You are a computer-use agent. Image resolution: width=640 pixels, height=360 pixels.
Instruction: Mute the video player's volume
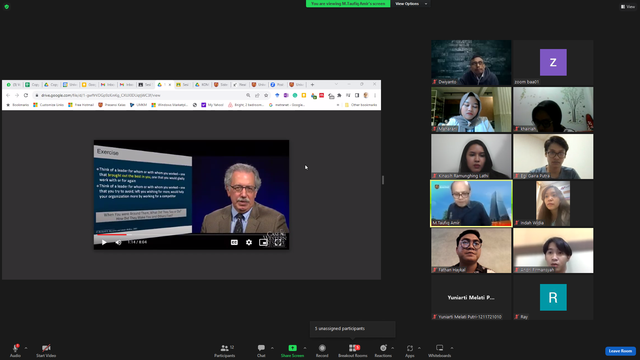(x=118, y=242)
